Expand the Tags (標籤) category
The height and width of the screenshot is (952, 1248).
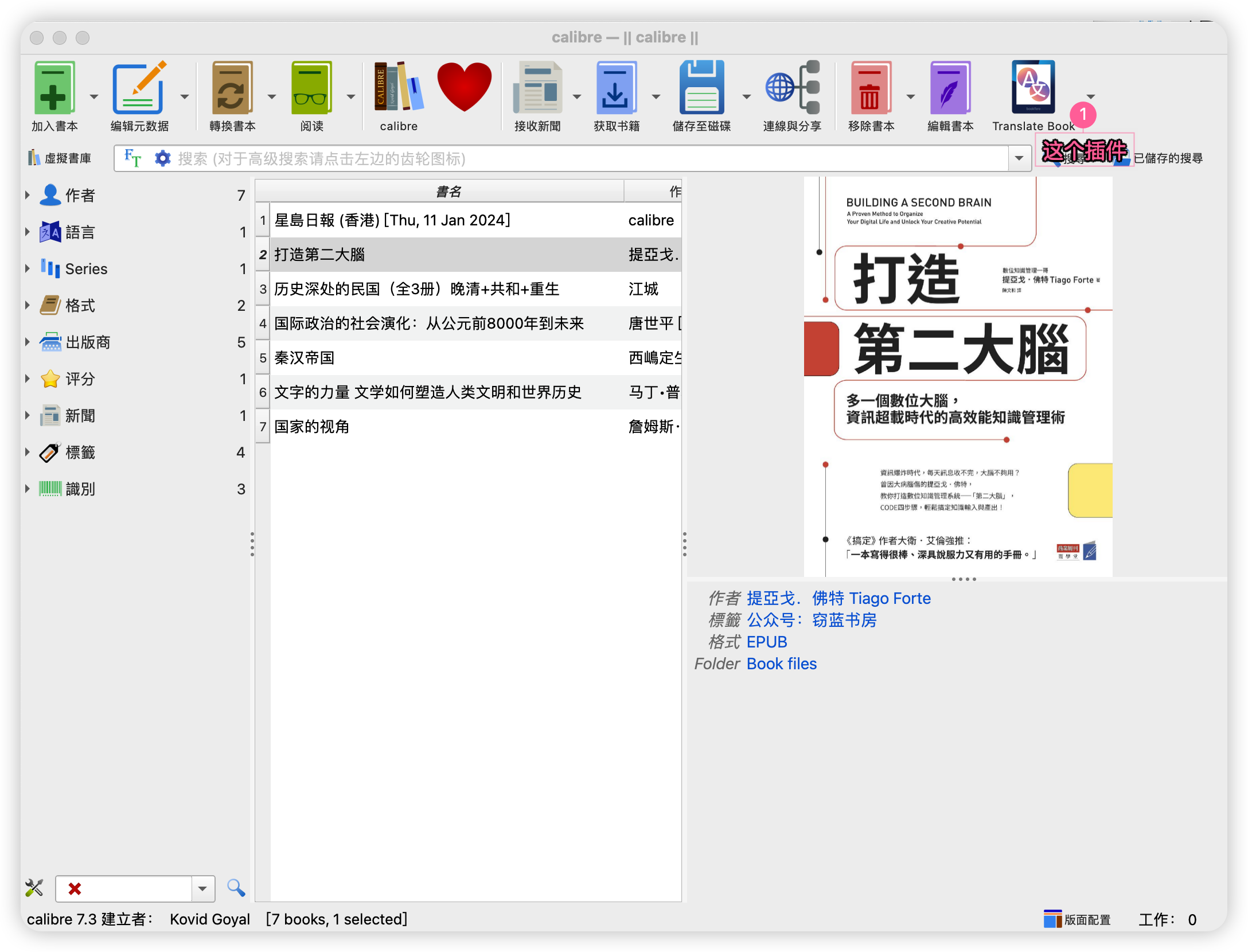point(28,452)
